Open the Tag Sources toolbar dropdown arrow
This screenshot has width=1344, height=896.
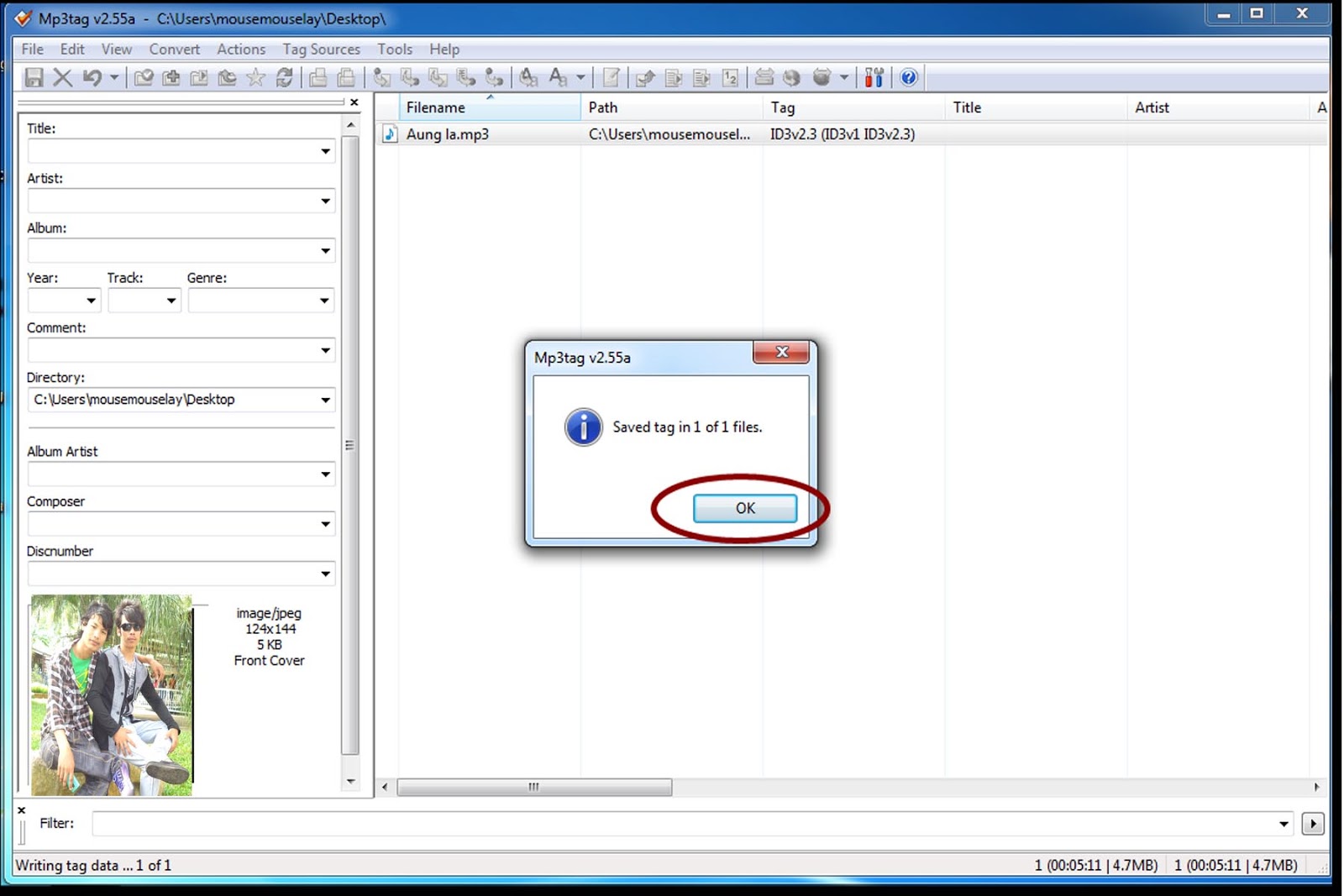tap(843, 78)
